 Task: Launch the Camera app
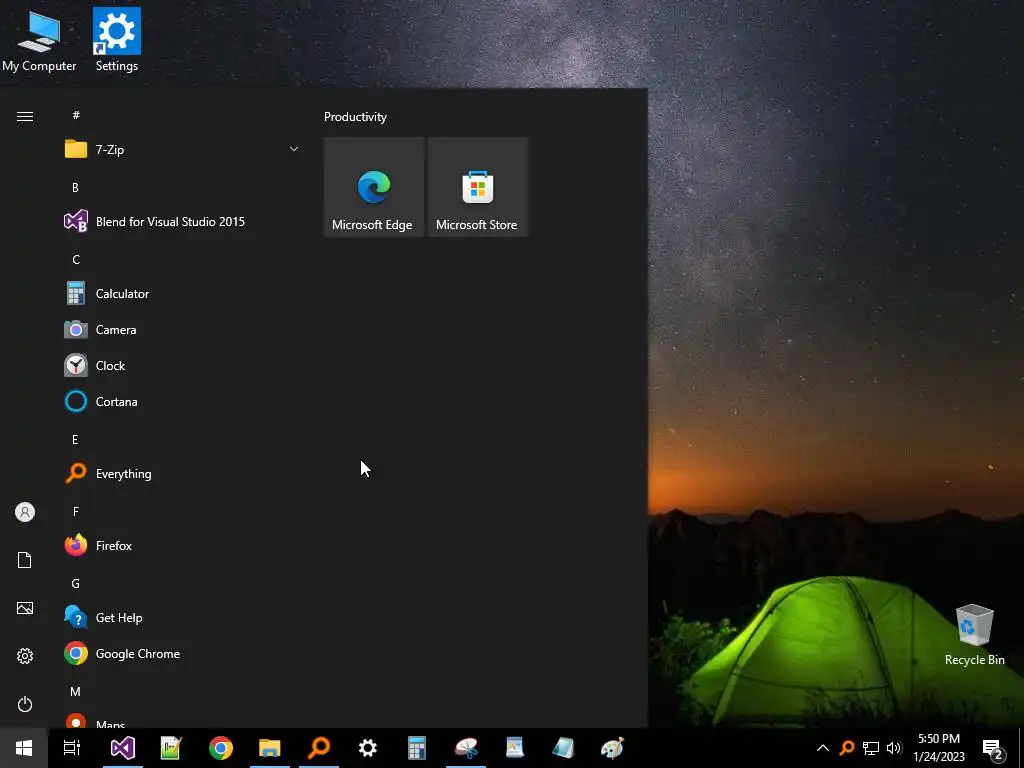pos(183,330)
